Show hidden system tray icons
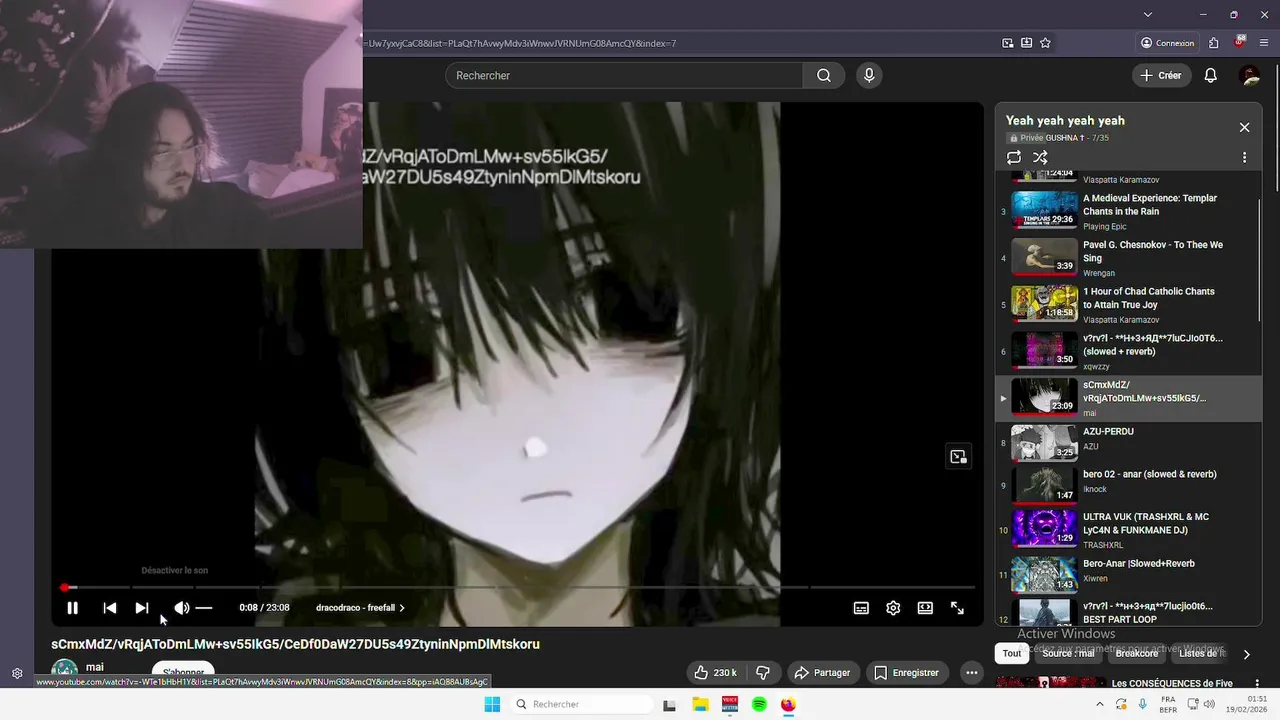This screenshot has height=720, width=1280. click(1100, 704)
